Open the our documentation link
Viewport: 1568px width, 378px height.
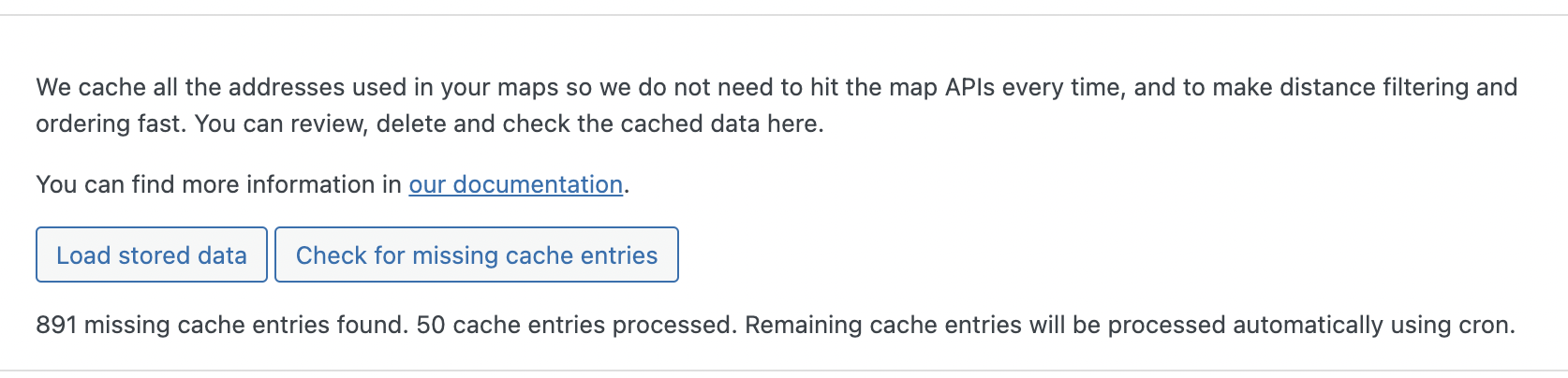point(516,184)
